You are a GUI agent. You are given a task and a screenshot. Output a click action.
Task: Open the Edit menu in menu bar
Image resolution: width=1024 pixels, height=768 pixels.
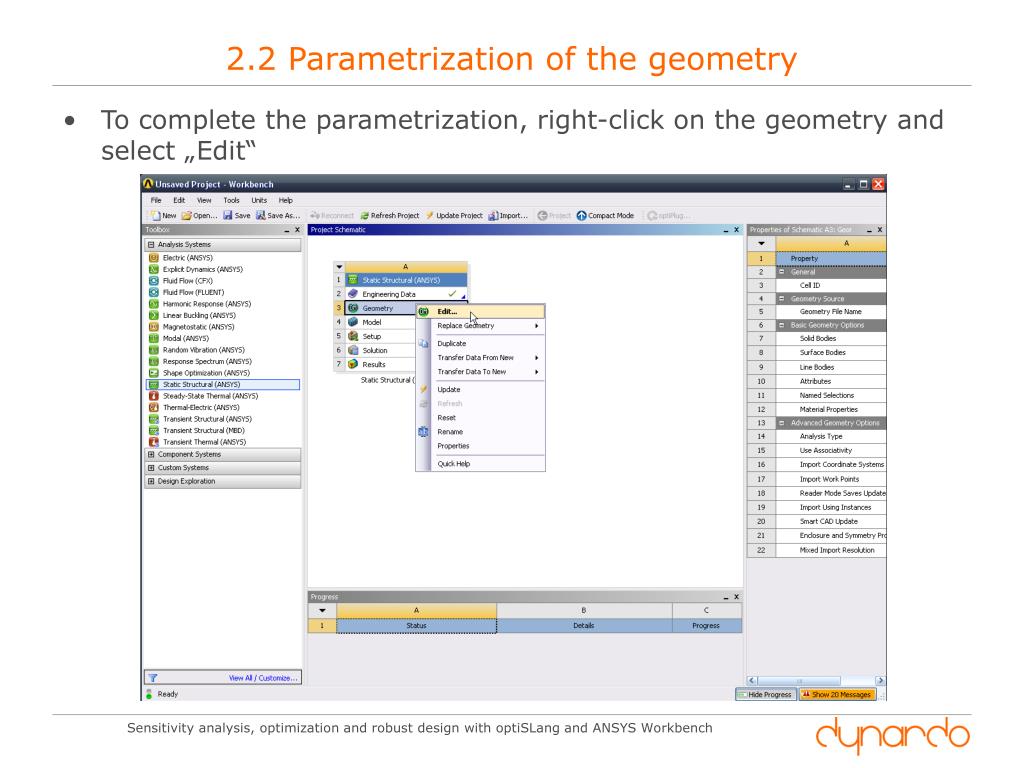(x=179, y=200)
